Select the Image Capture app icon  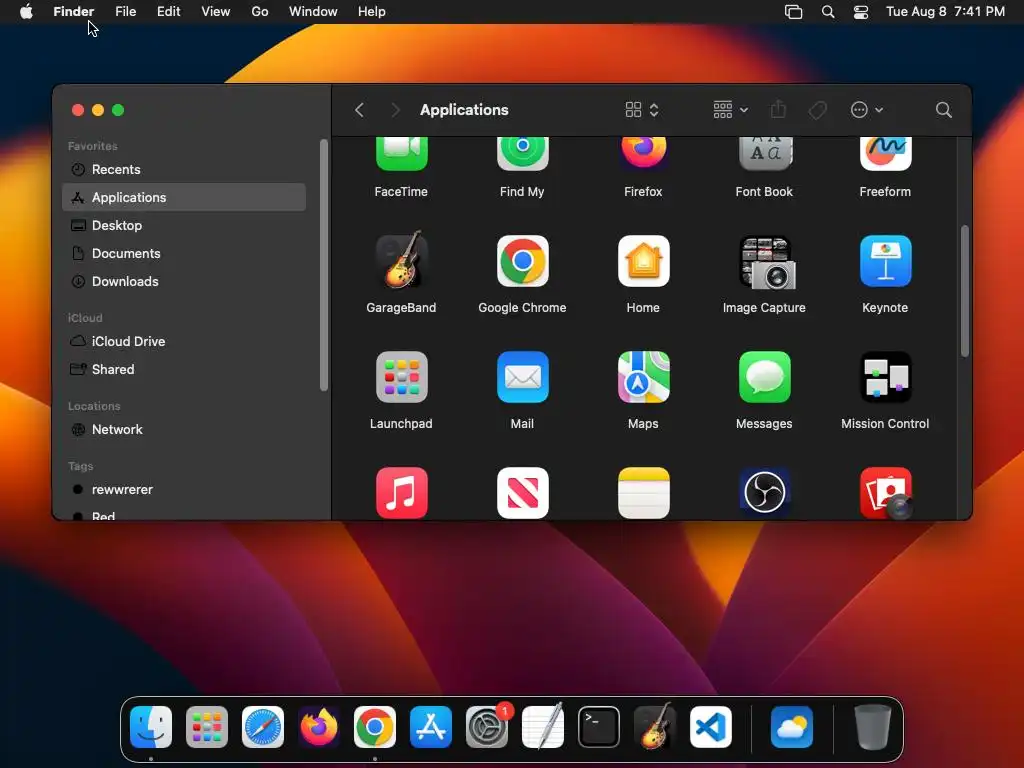pyautogui.click(x=765, y=263)
